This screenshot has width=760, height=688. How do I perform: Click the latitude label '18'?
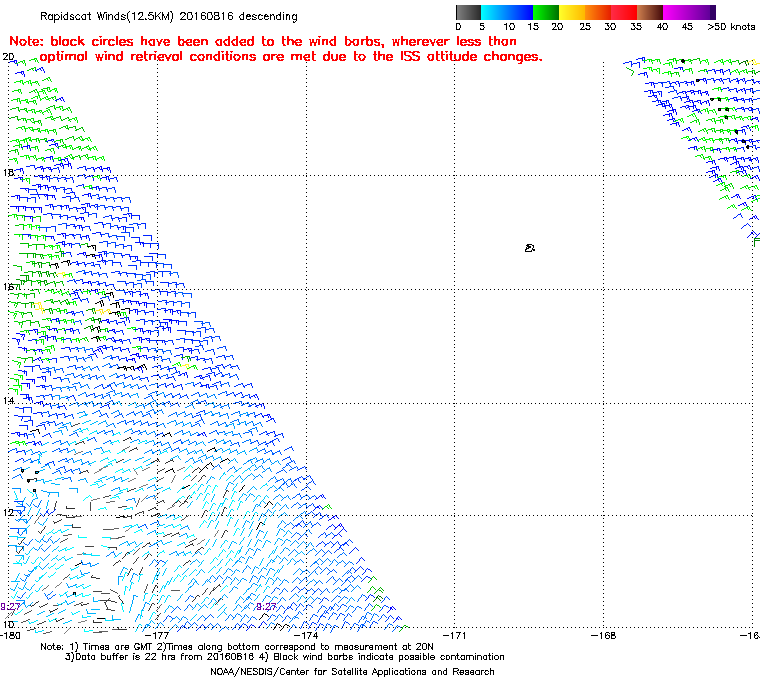click(x=8, y=173)
